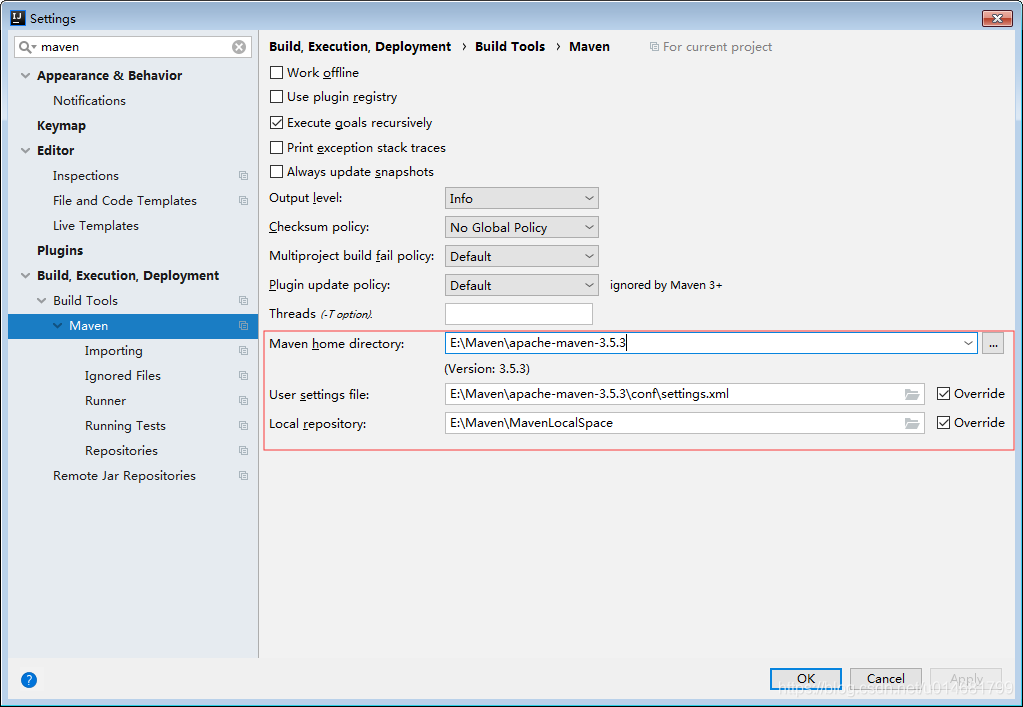The width and height of the screenshot is (1023, 707).
Task: Click project-level icon beside Inspections
Action: (243, 175)
